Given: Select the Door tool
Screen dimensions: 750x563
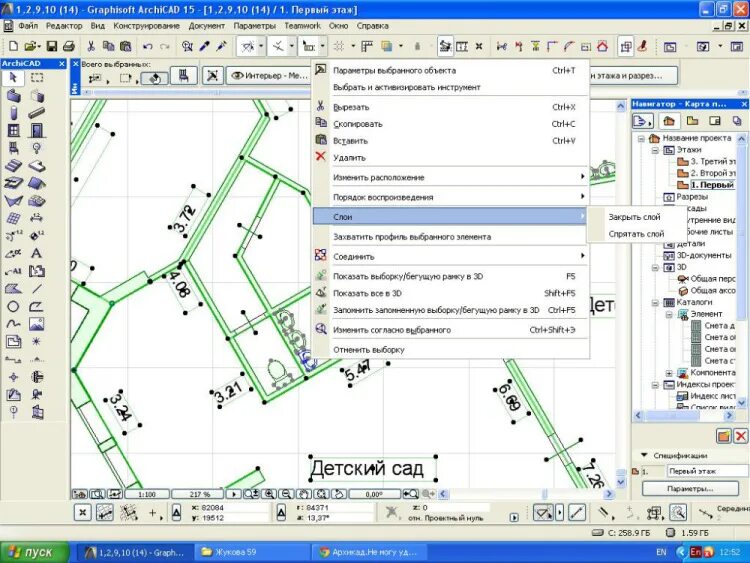Looking at the screenshot, I should tap(36, 130).
